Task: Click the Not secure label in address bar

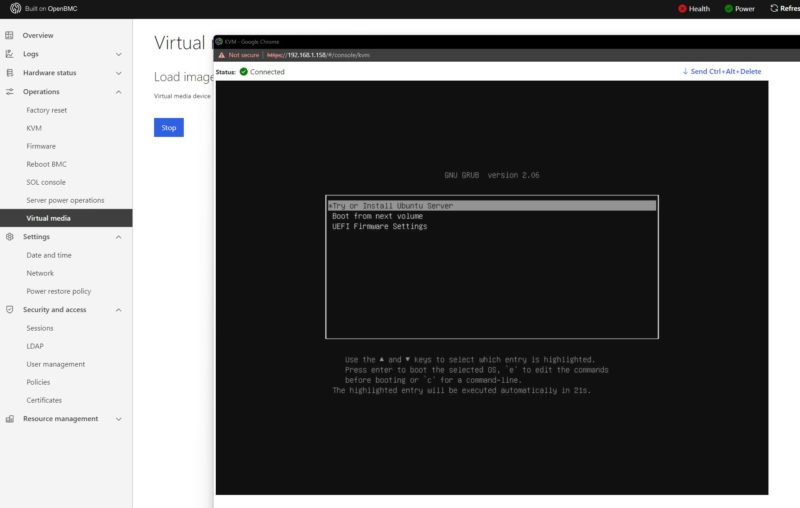Action: pos(243,55)
